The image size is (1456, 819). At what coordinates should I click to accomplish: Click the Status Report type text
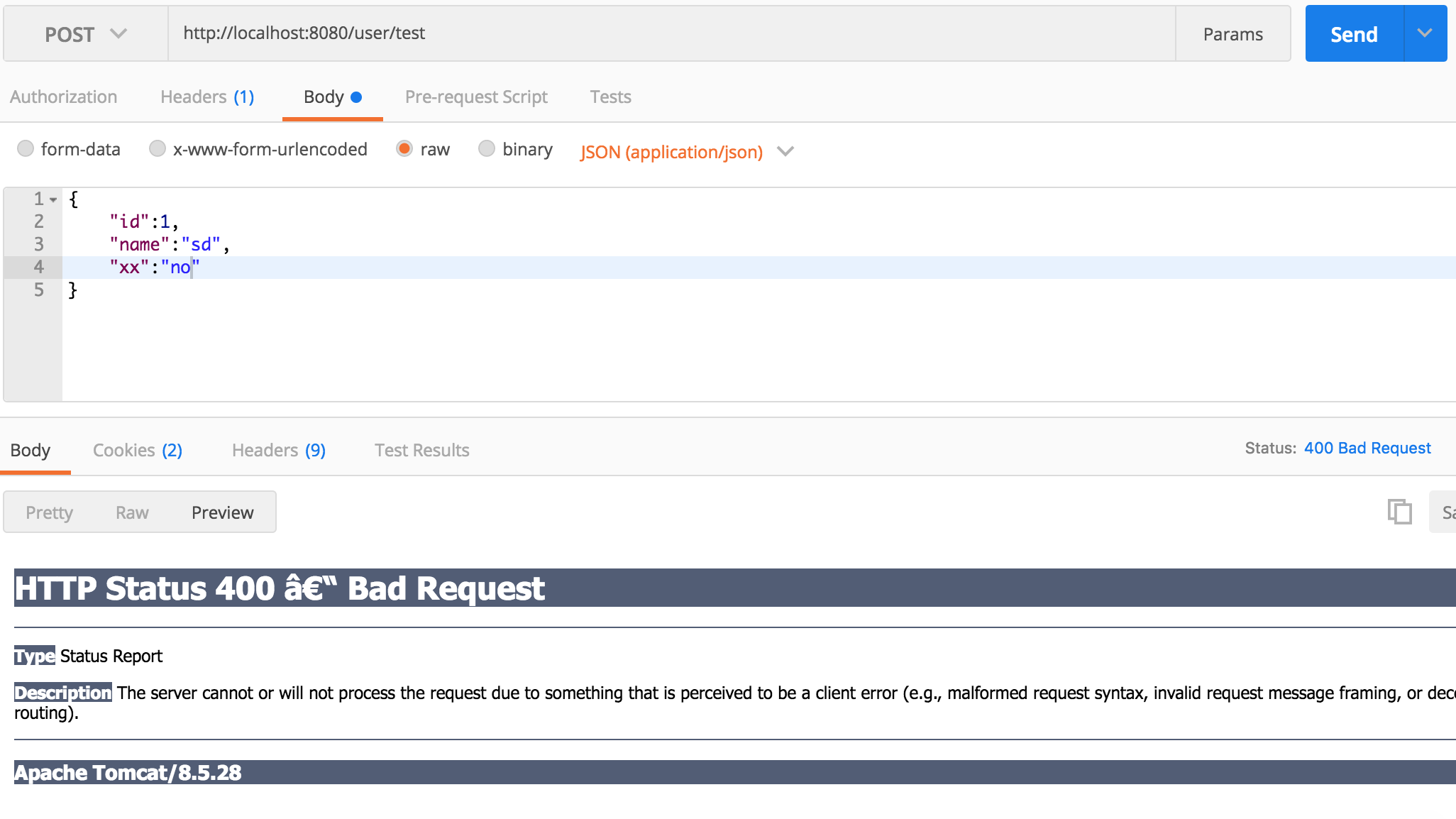(x=111, y=656)
